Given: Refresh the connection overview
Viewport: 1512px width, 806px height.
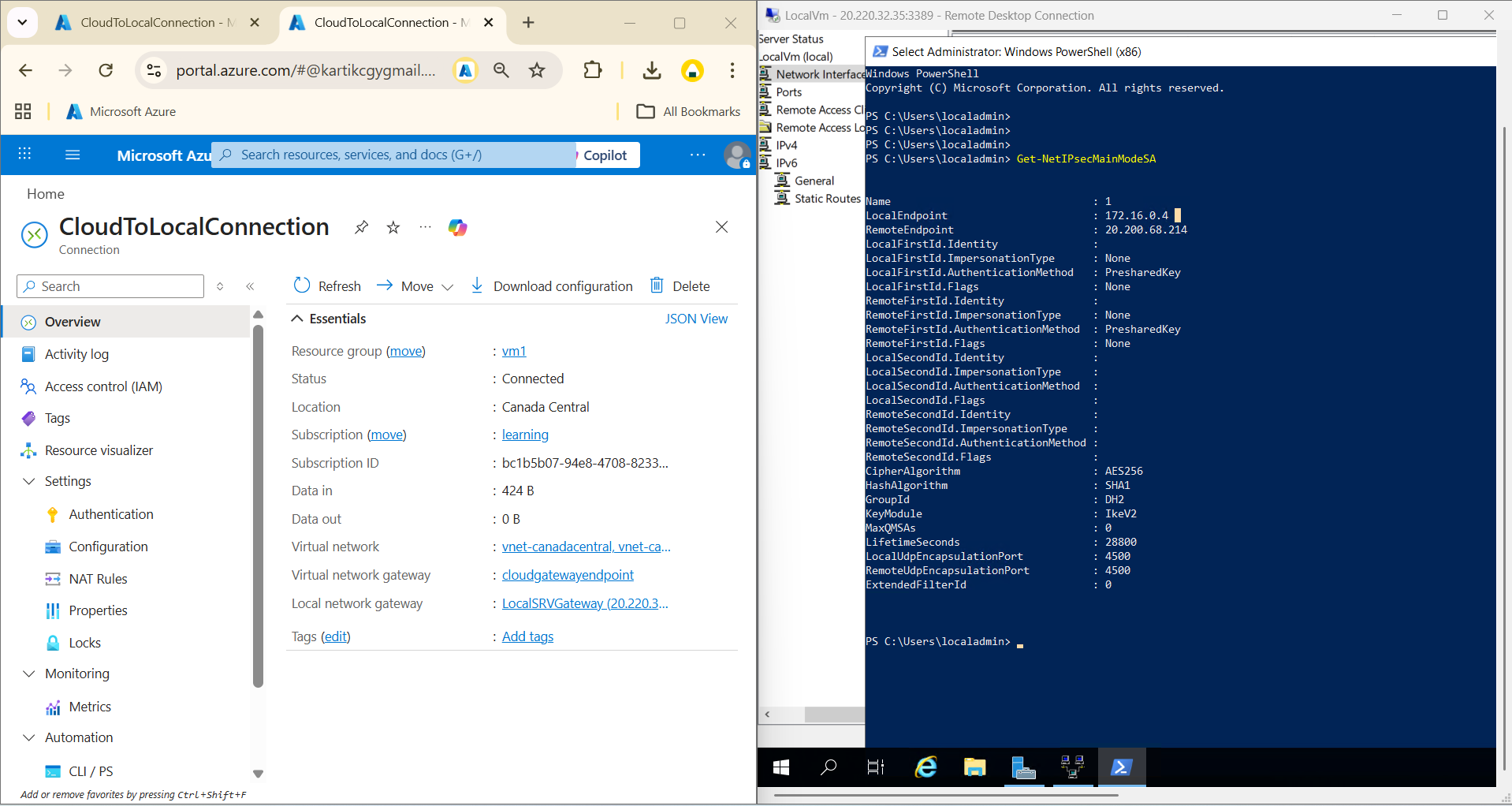Looking at the screenshot, I should click(327, 285).
